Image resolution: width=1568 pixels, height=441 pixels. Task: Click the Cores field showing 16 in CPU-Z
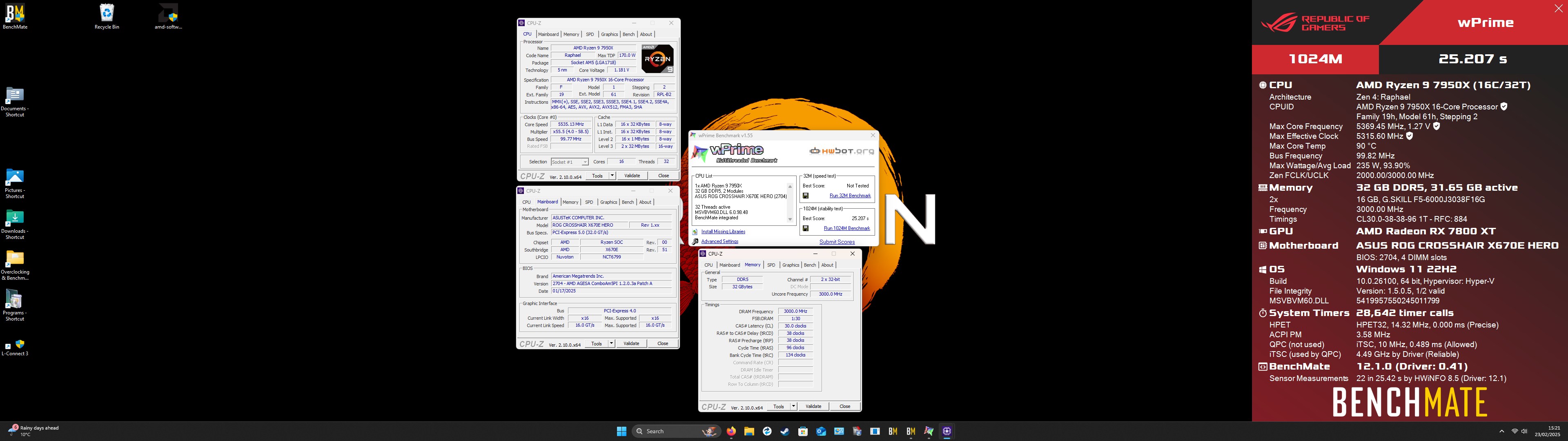(x=621, y=162)
